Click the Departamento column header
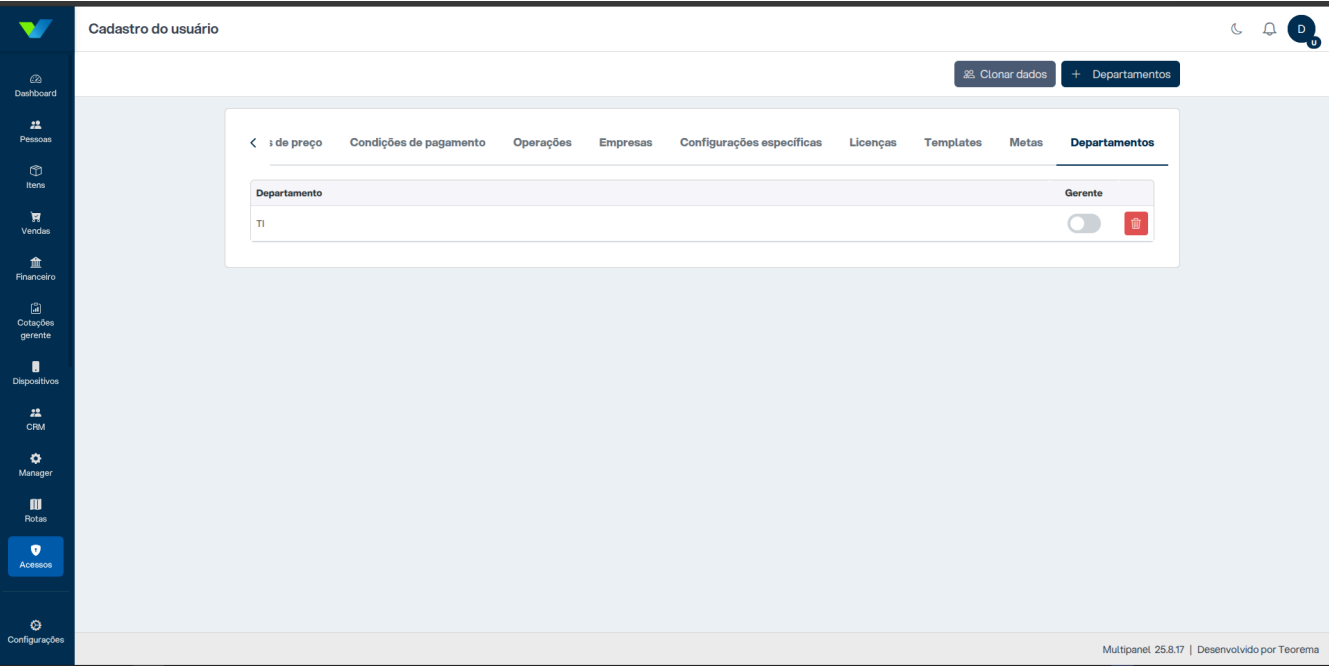 point(289,193)
